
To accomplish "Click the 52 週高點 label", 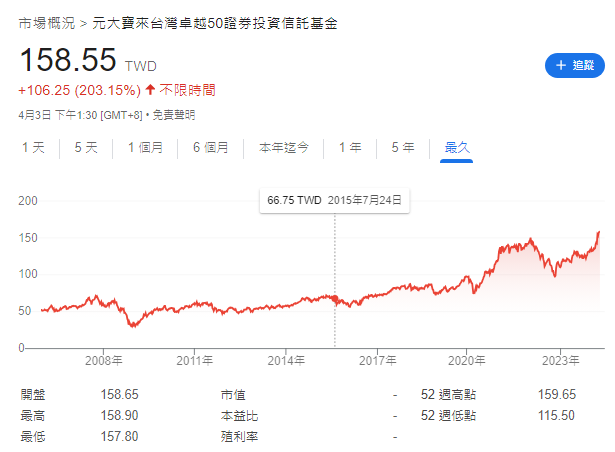I will coord(448,395).
